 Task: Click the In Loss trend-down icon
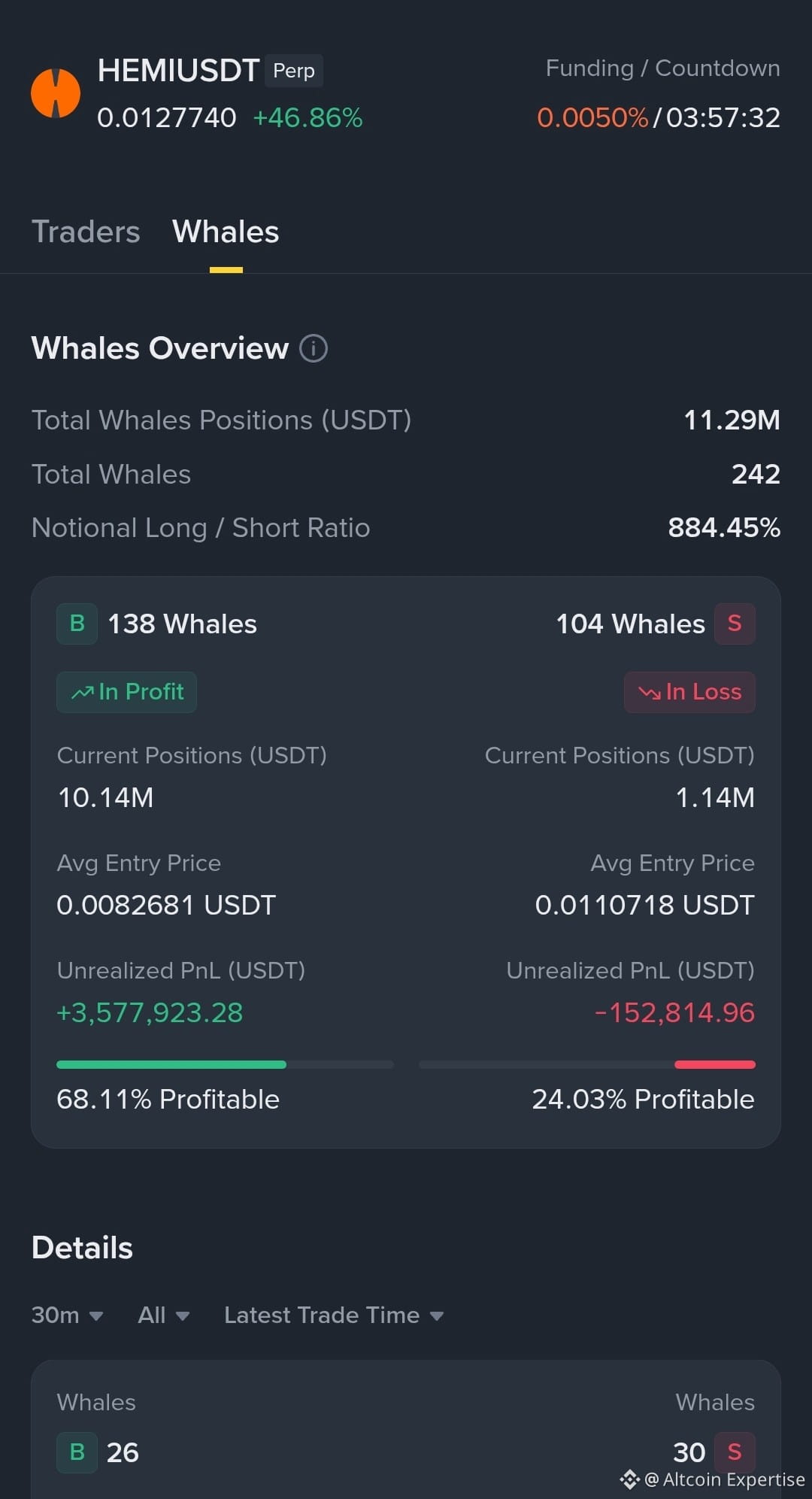coord(650,692)
